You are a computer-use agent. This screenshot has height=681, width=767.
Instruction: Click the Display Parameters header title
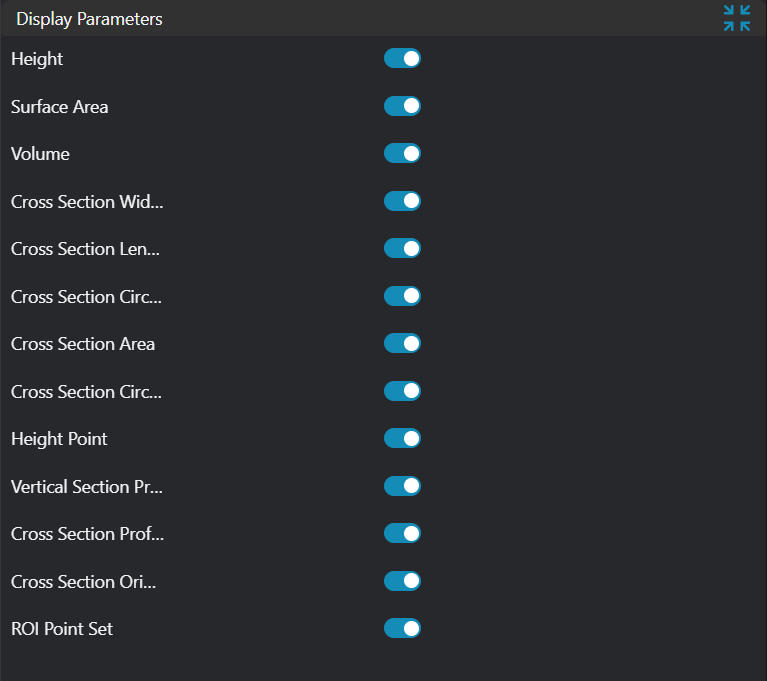(x=89, y=19)
